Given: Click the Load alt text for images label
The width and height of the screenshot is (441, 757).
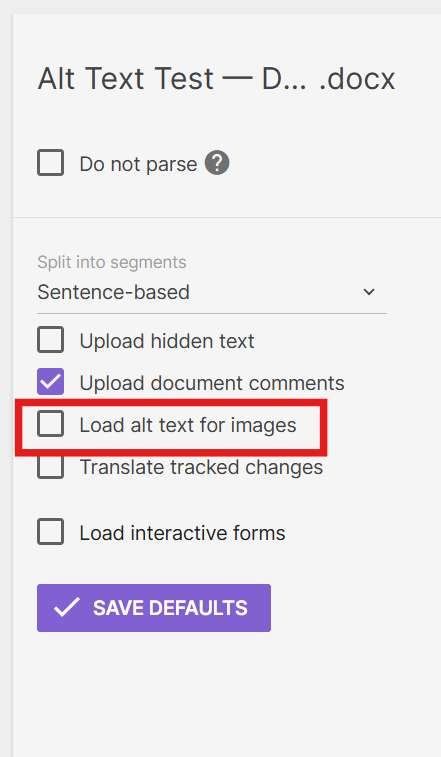Looking at the screenshot, I should tap(188, 425).
